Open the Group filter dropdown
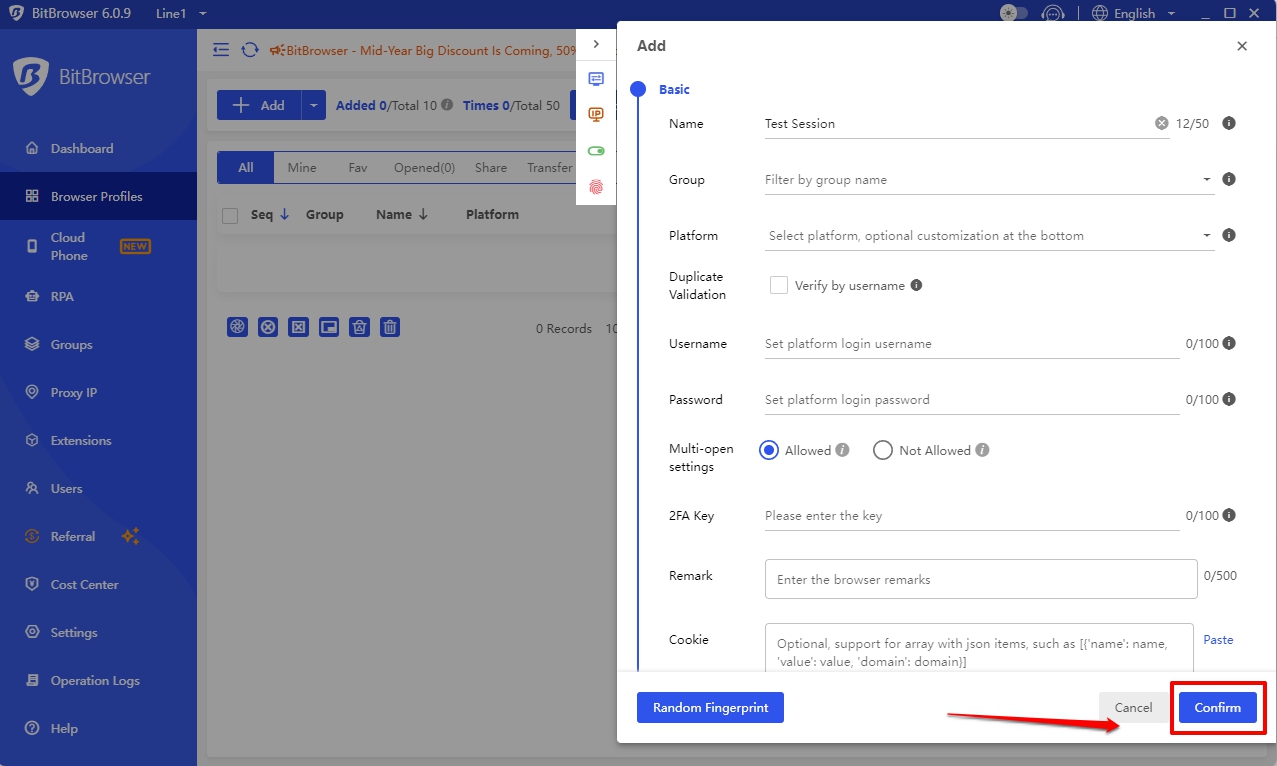The height and width of the screenshot is (766, 1277). 989,180
